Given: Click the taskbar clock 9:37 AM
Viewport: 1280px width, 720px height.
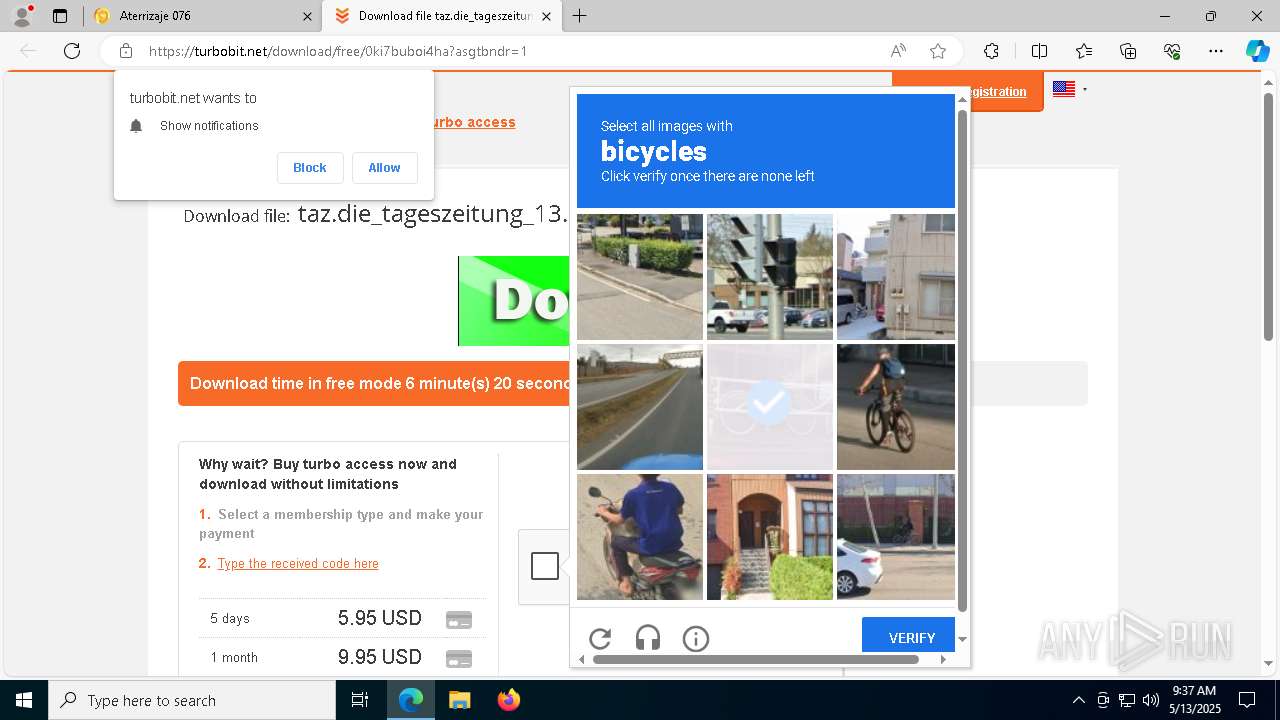Looking at the screenshot, I should pyautogui.click(x=1194, y=691).
